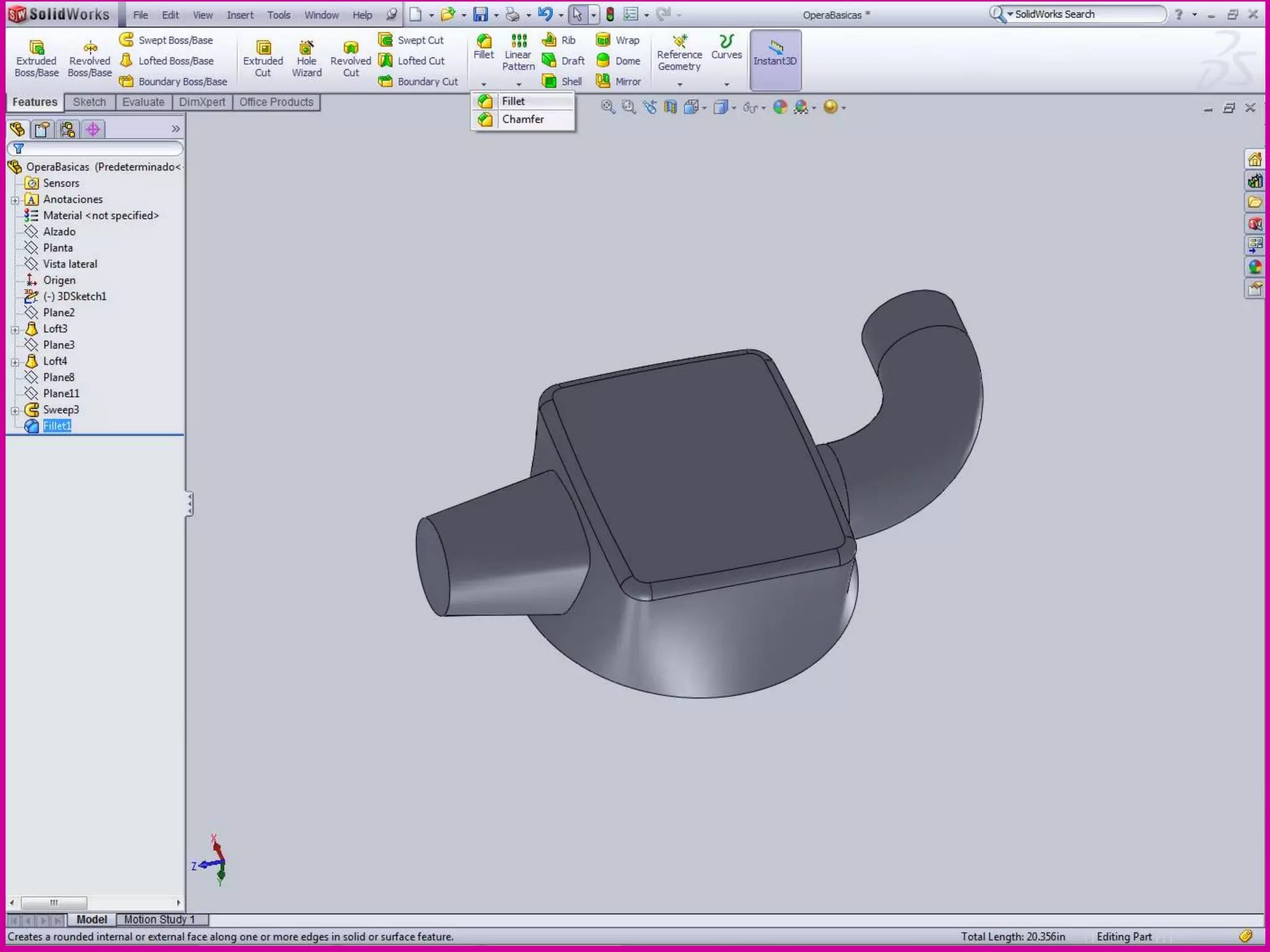Open the Reference Geometry dropdown arrow

click(680, 84)
